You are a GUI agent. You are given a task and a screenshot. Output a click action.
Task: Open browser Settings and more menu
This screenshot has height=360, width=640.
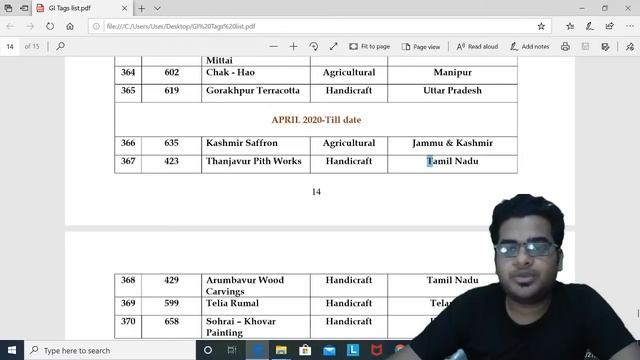point(629,26)
